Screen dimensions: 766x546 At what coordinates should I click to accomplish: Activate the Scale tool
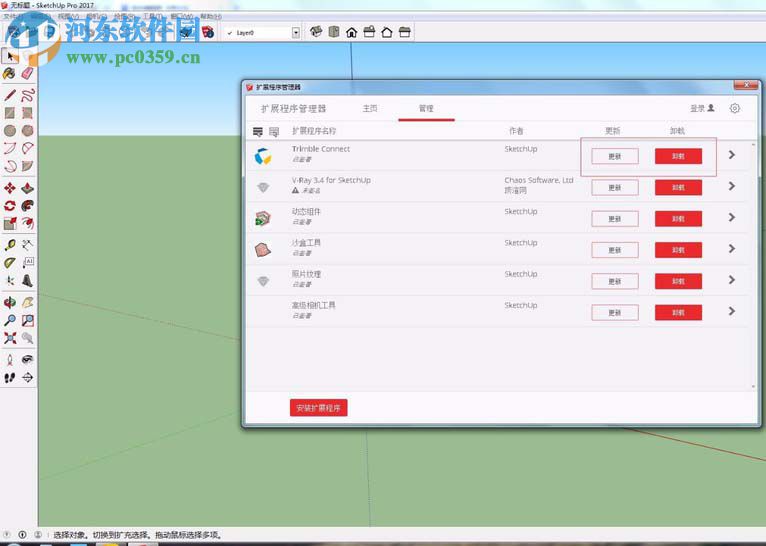pyautogui.click(x=10, y=223)
